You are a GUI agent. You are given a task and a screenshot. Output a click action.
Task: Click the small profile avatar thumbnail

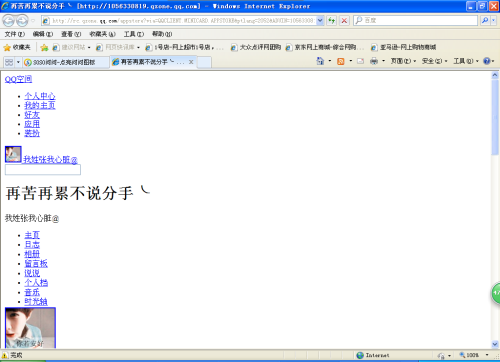[13, 154]
